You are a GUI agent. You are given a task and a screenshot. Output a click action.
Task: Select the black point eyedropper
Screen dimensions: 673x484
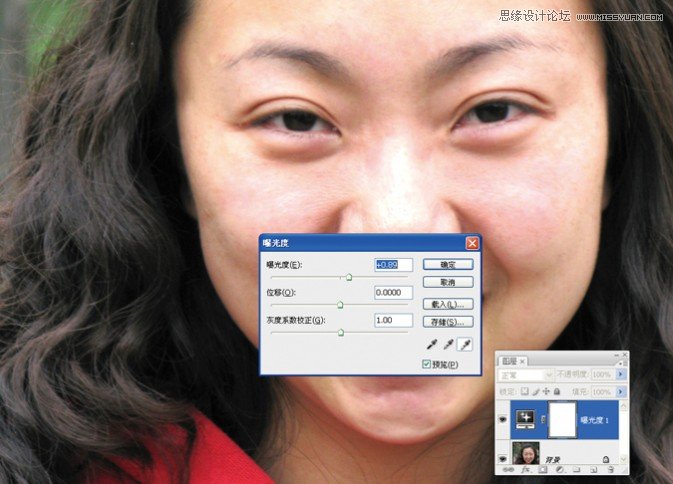coord(432,345)
